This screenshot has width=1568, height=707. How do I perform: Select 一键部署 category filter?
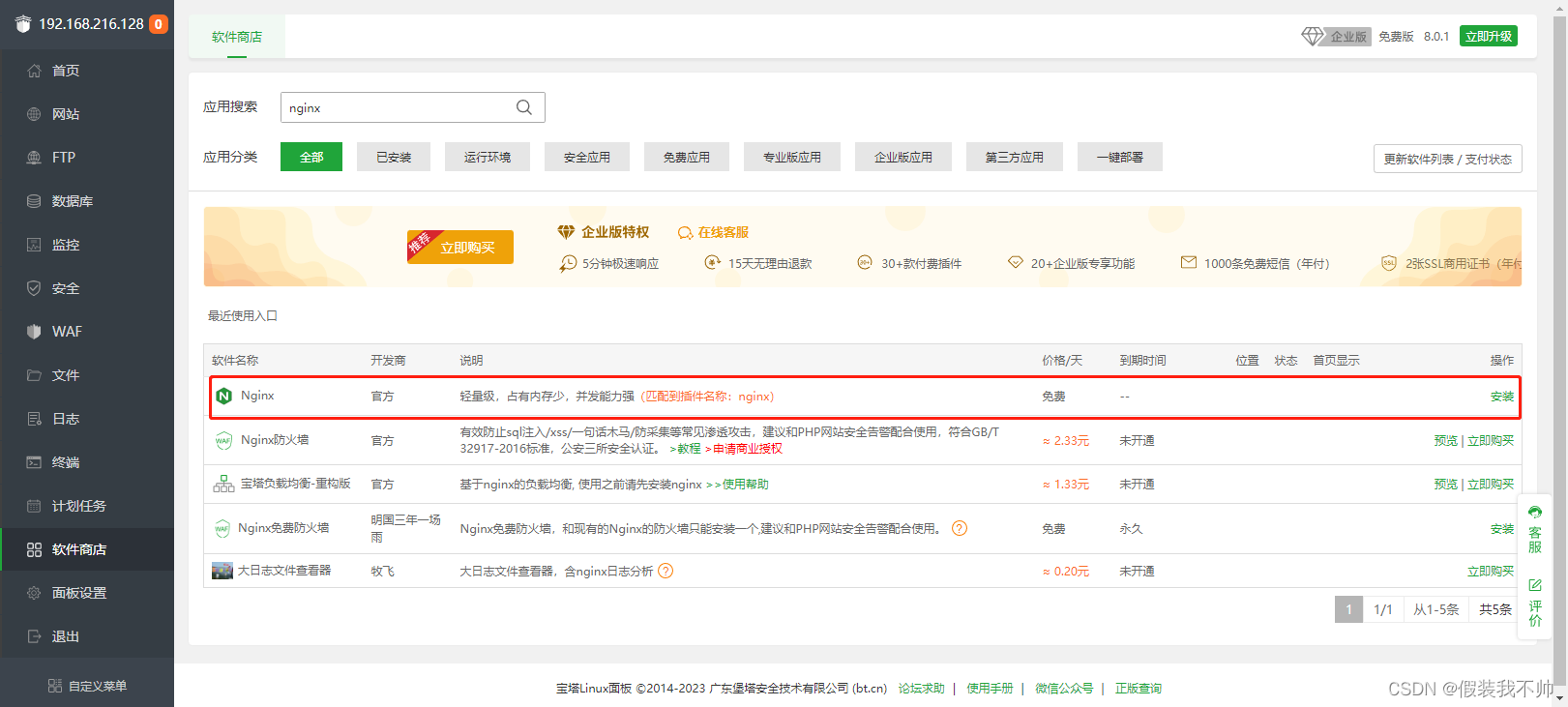pyautogui.click(x=1120, y=157)
